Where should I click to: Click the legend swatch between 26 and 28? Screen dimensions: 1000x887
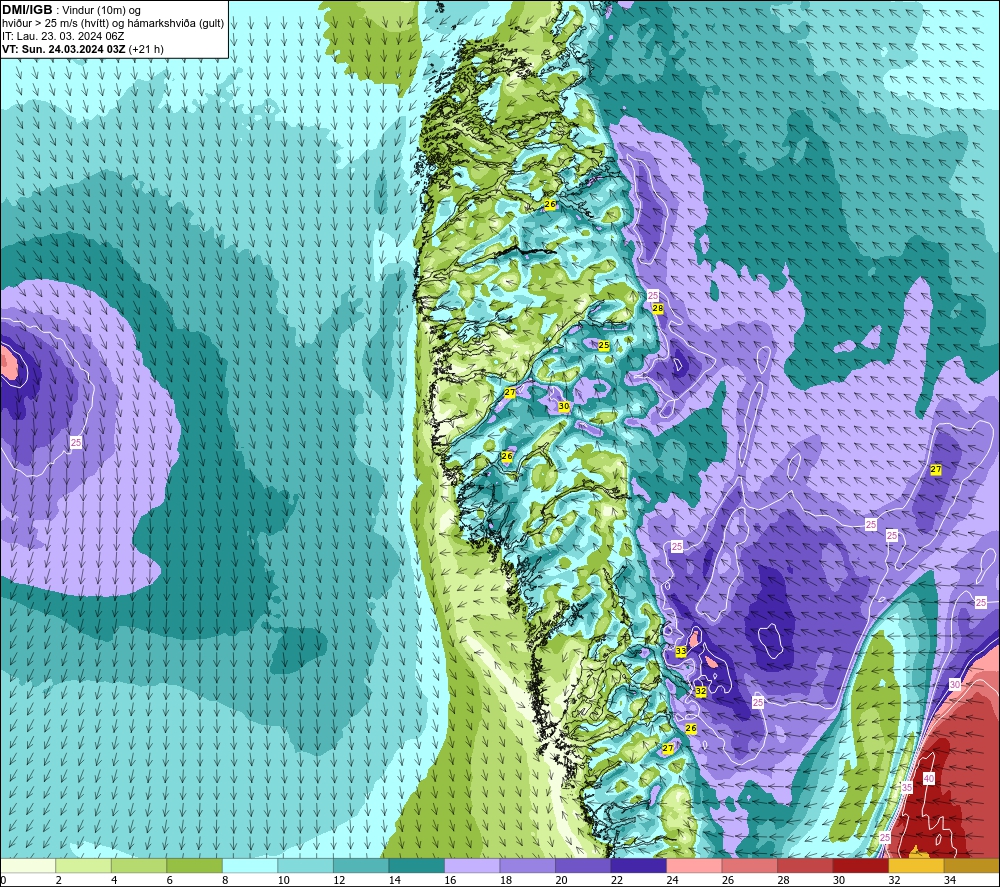[x=749, y=865]
